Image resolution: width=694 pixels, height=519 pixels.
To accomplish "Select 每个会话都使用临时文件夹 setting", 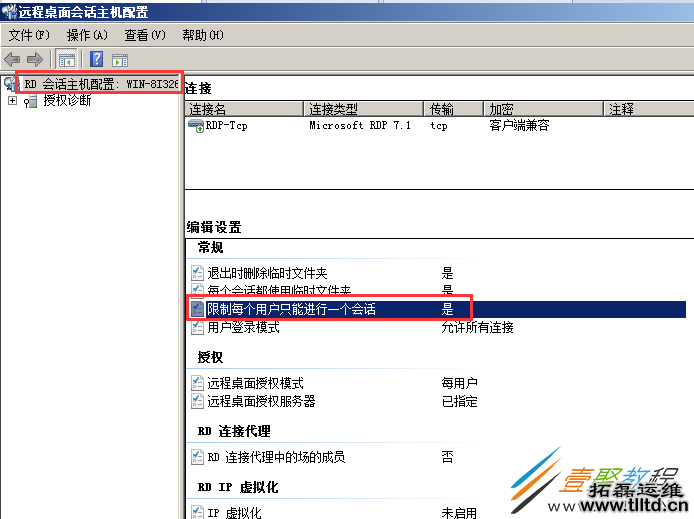I will point(279,291).
